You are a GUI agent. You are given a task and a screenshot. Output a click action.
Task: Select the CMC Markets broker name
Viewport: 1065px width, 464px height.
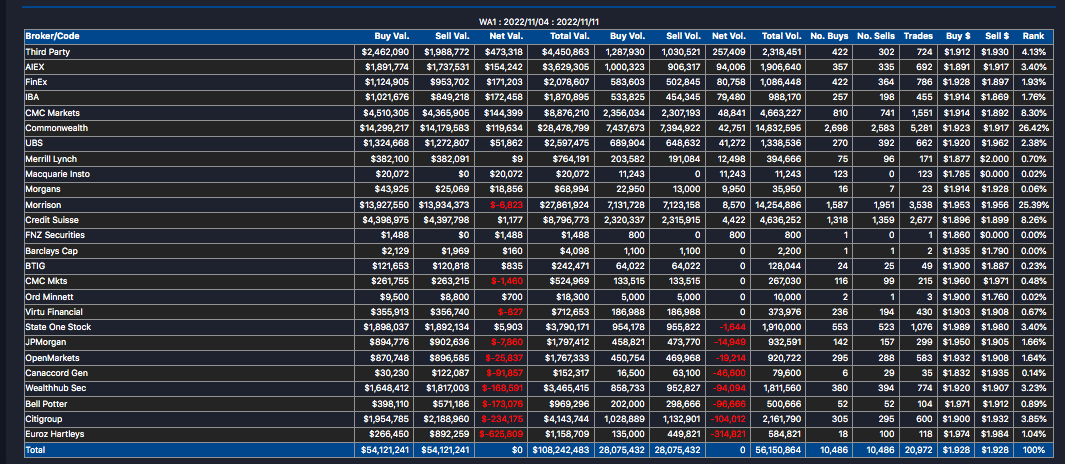pyautogui.click(x=50, y=113)
